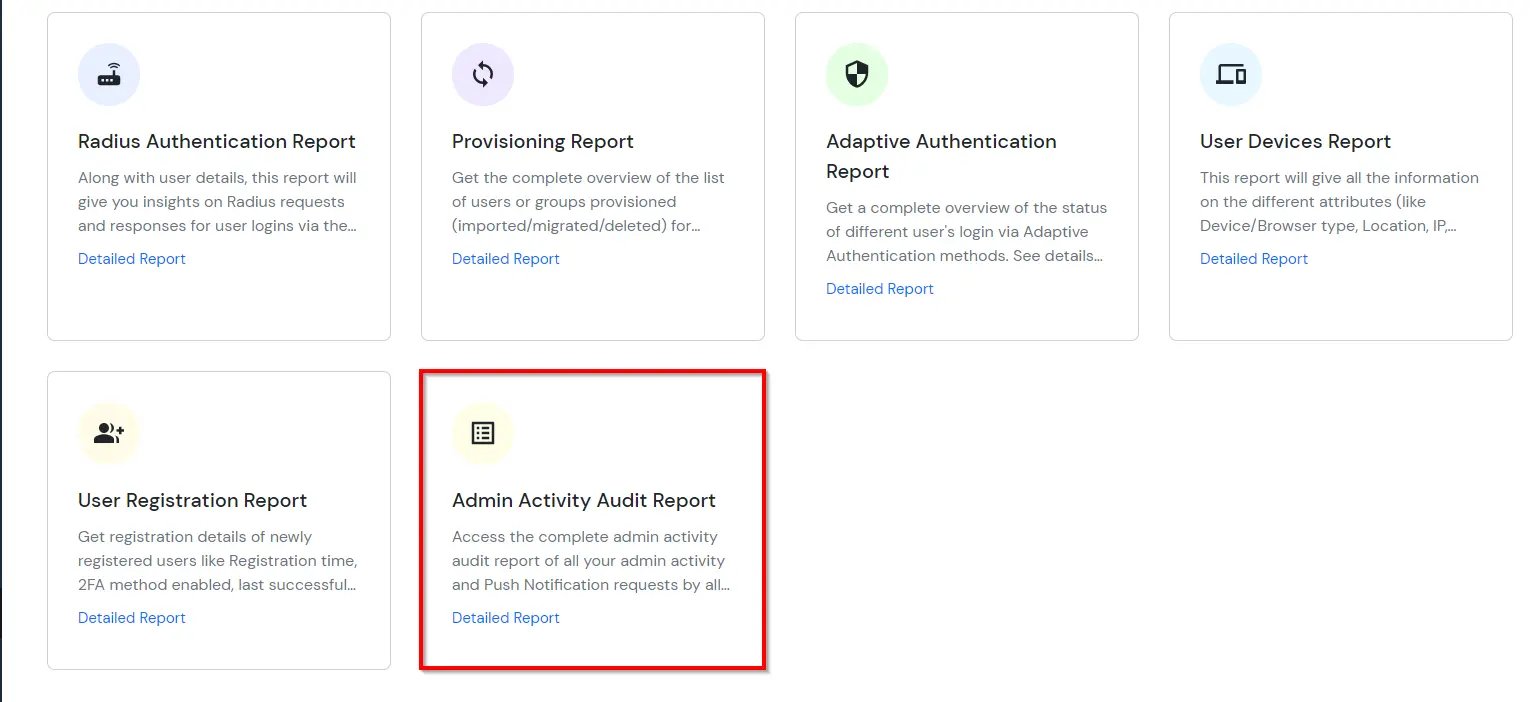Open Detailed Report under Provisioning Report
Image resolution: width=1530 pixels, height=702 pixels.
[x=505, y=258]
